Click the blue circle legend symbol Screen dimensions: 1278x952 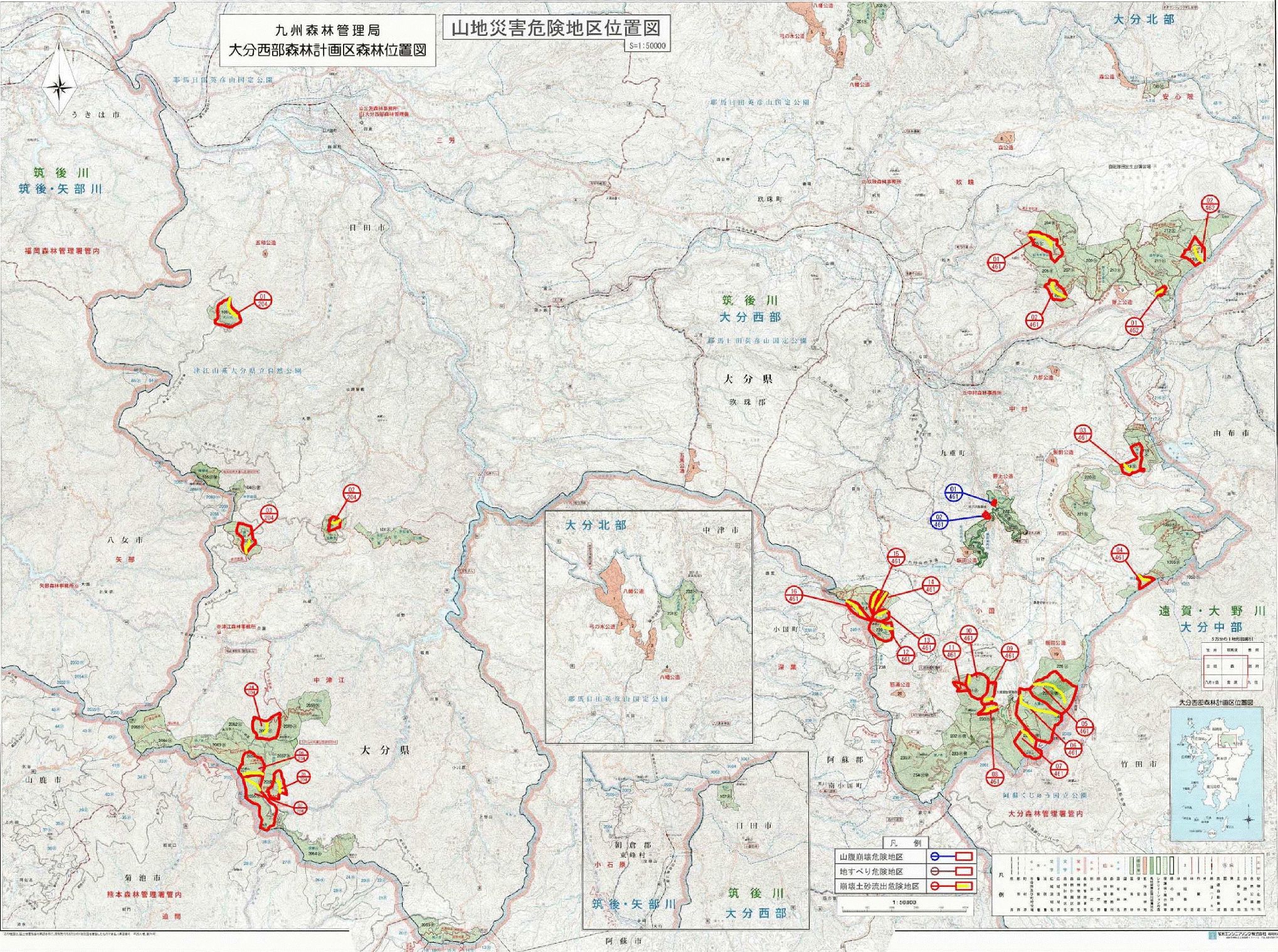tap(934, 856)
